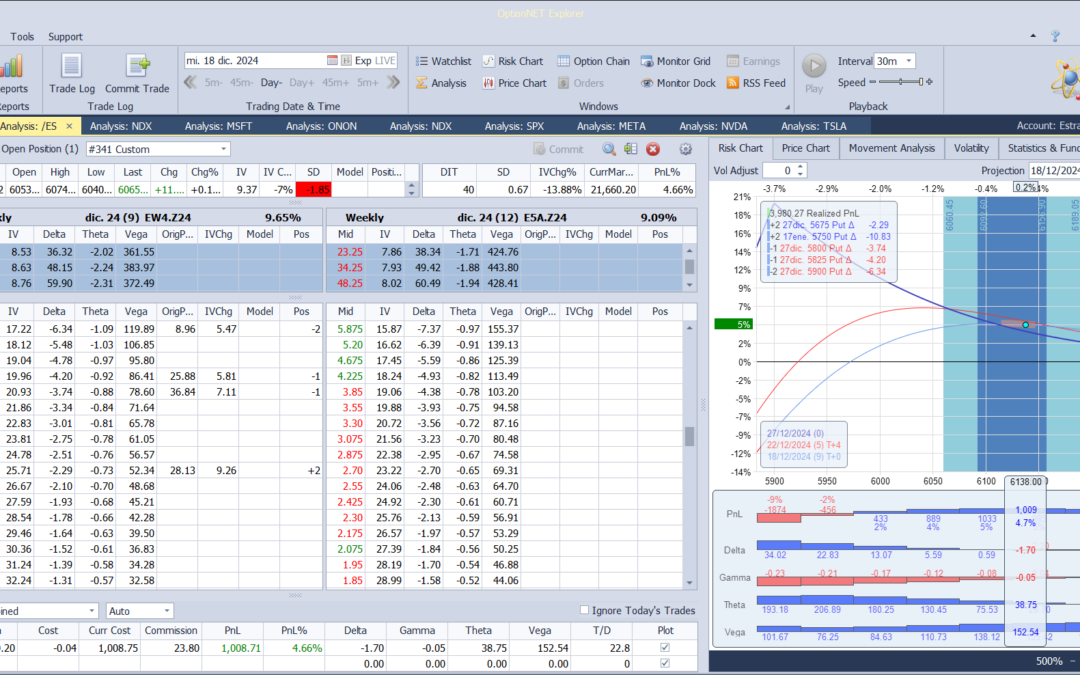Select the Volatility tab
1080x675 pixels.
pos(971,148)
